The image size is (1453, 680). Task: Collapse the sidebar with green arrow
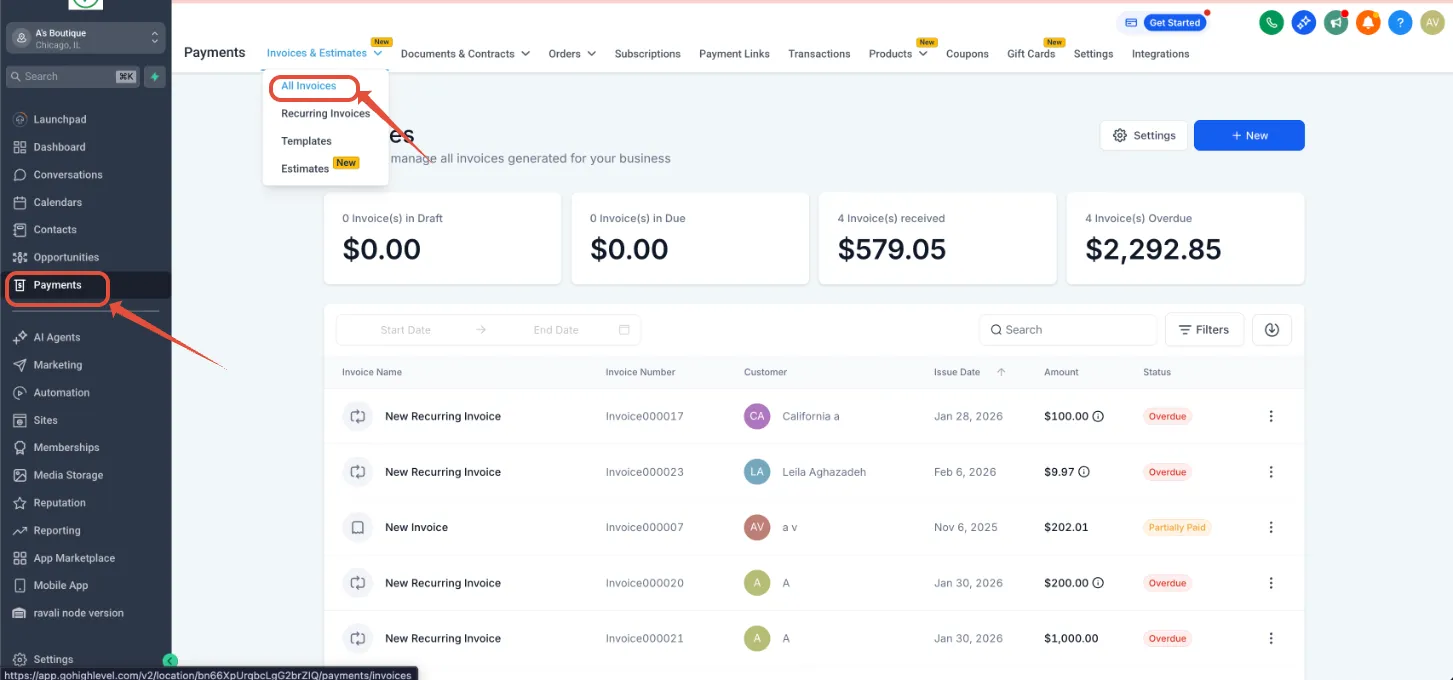(170, 660)
